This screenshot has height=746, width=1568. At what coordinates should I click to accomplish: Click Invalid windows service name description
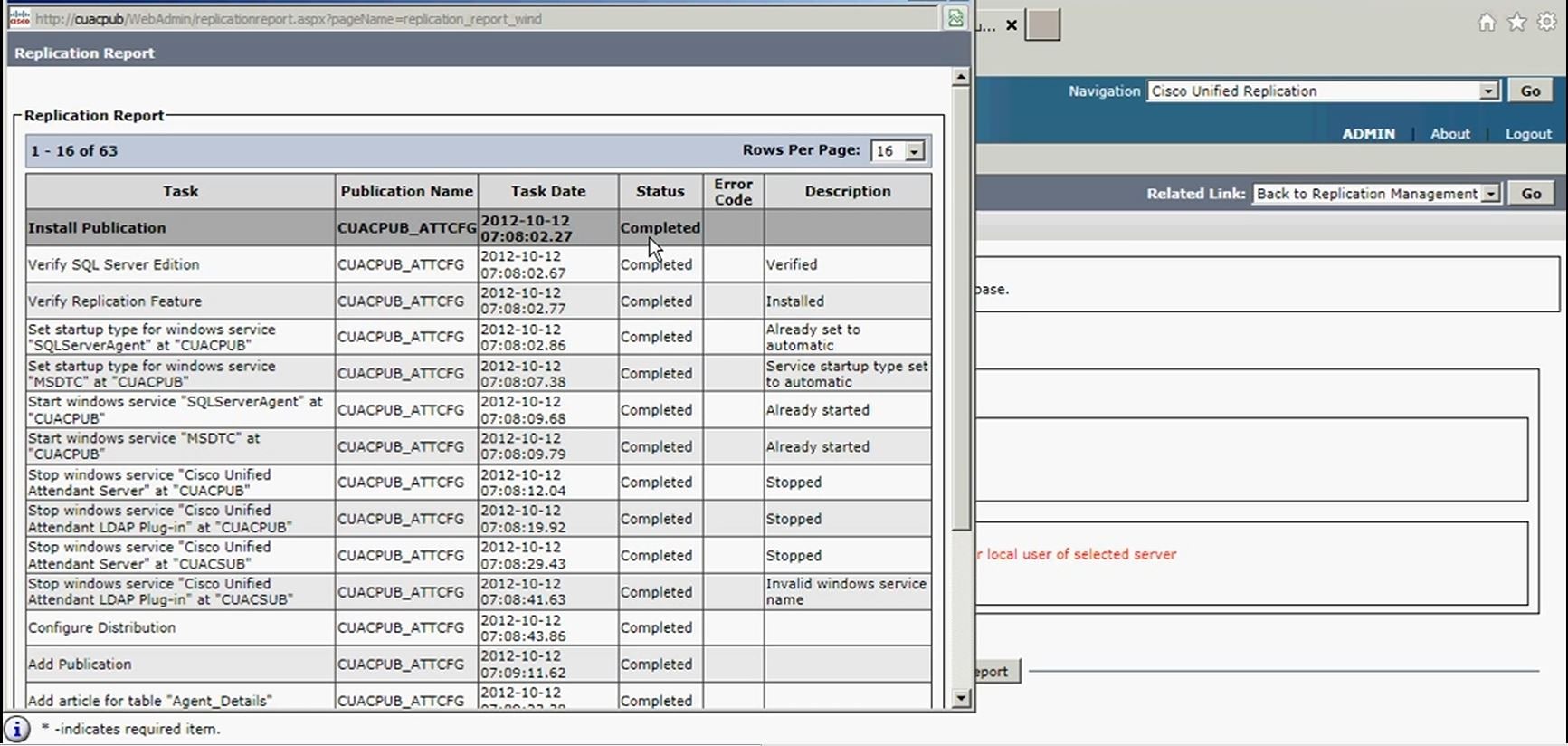(x=846, y=592)
